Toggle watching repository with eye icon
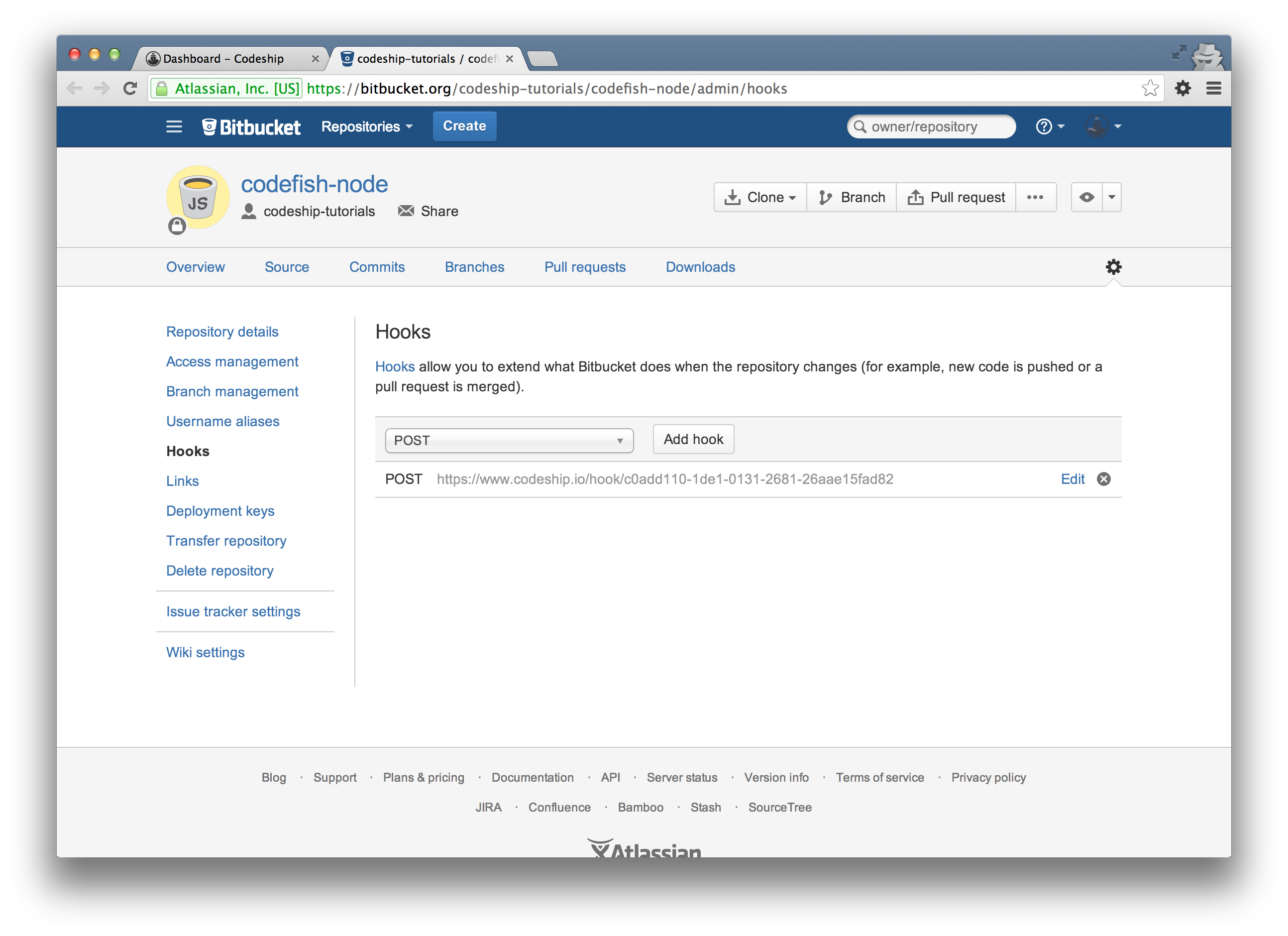The height and width of the screenshot is (936, 1288). tap(1086, 198)
